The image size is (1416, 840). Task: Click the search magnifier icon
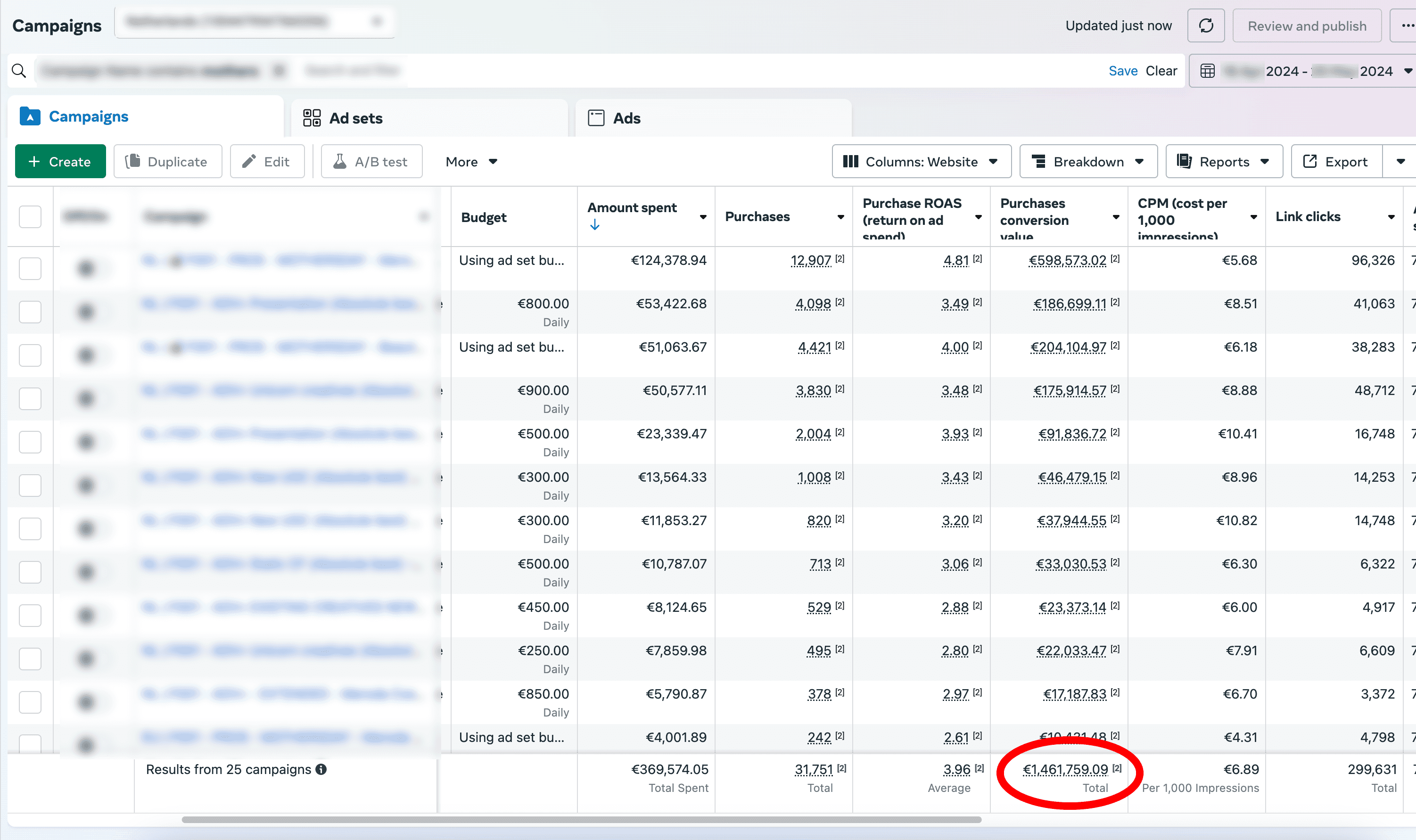click(x=19, y=71)
